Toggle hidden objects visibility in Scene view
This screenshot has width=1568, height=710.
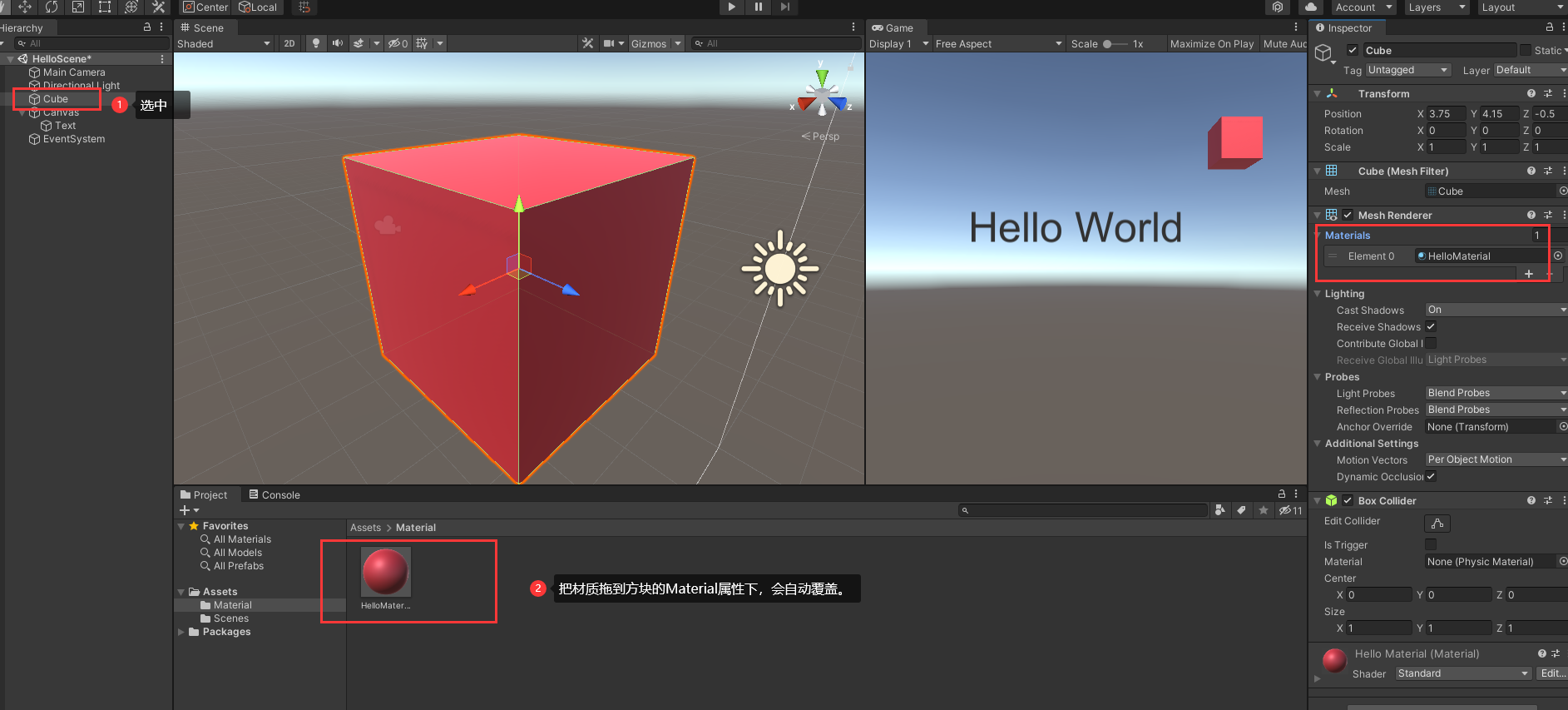398,43
